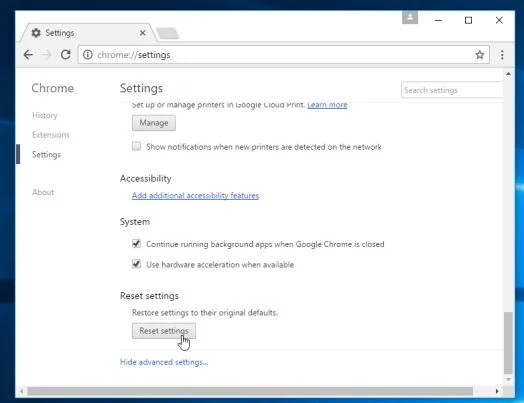Reload the page with the refresh icon
Viewport: 524px width, 403px height.
[66, 54]
